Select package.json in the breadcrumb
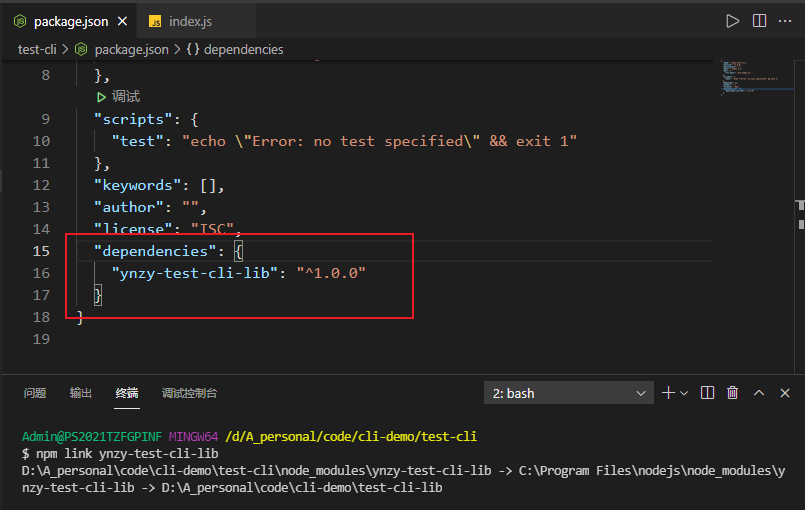The image size is (805, 510). [131, 50]
